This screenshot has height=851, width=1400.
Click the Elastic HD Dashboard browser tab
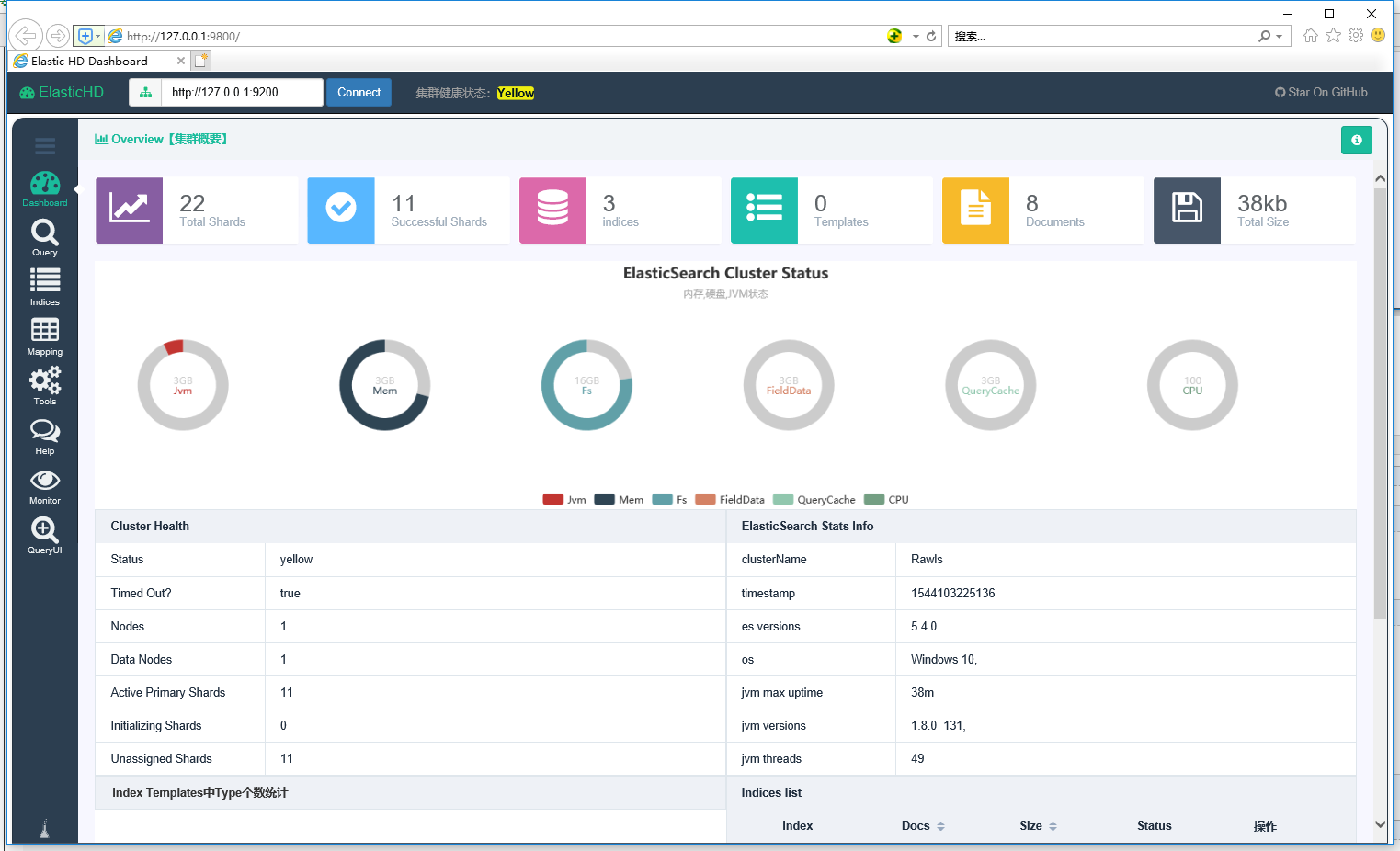tap(99, 61)
